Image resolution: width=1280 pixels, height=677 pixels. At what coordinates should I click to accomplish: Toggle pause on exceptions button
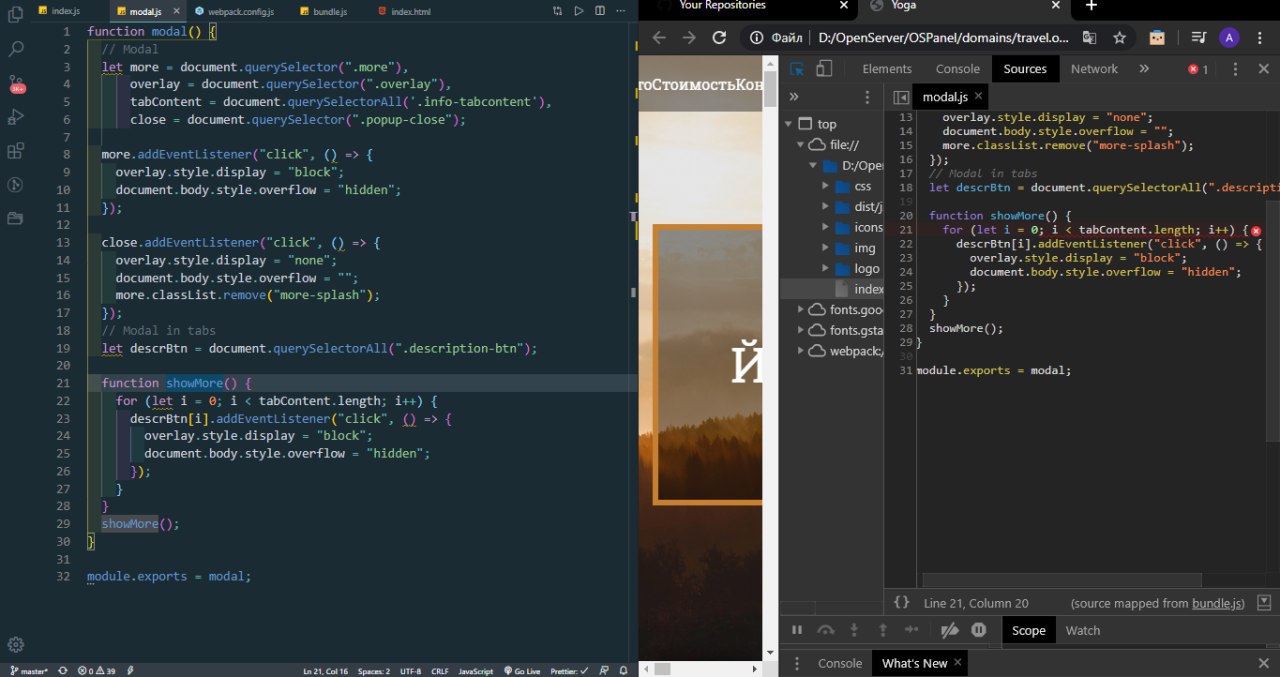(x=979, y=630)
